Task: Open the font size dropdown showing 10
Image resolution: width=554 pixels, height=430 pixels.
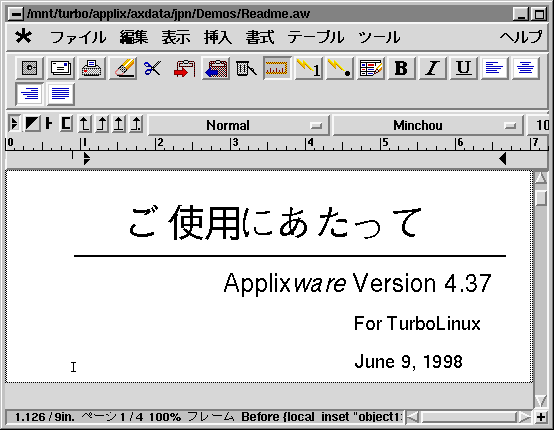Action: (538, 125)
